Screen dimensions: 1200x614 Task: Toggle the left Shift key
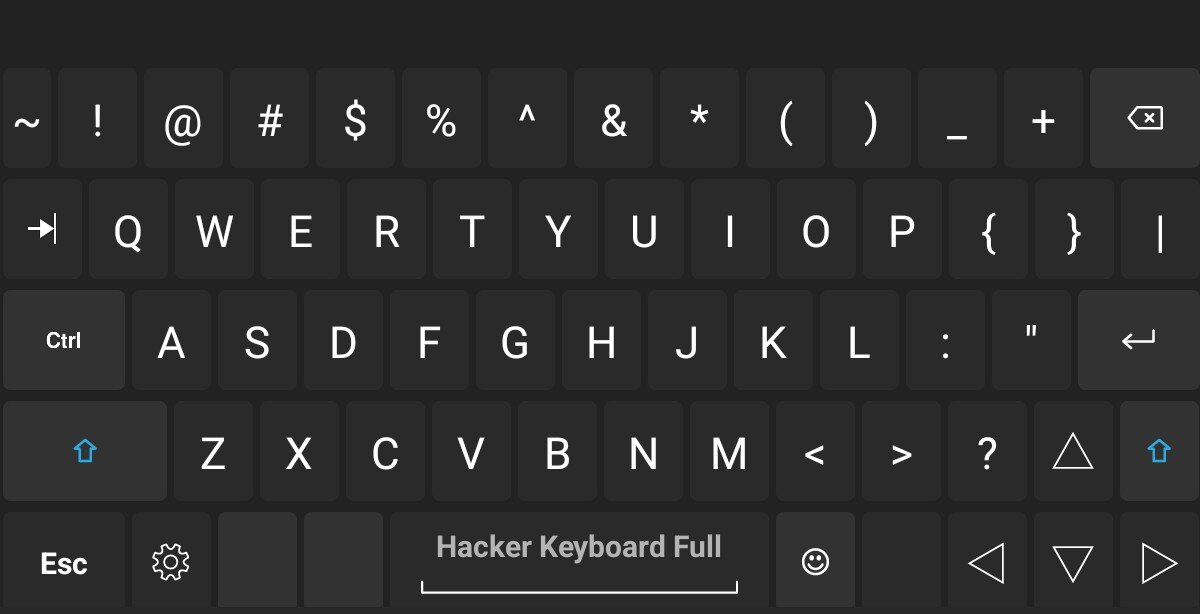tap(85, 452)
